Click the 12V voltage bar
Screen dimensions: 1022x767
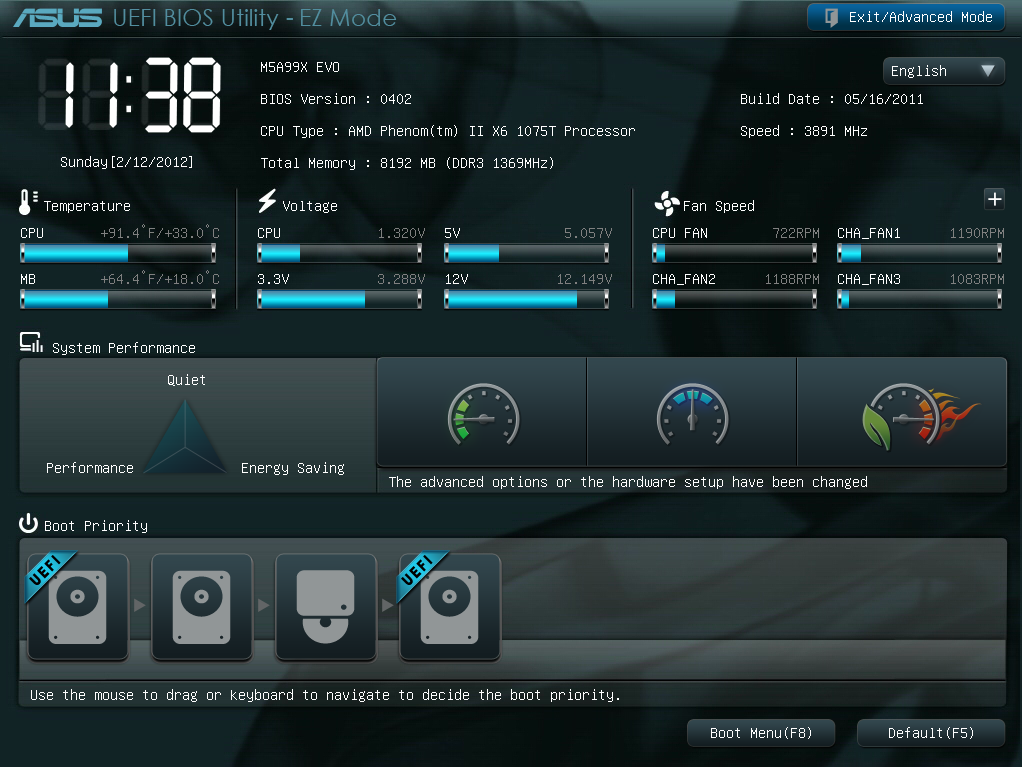pyautogui.click(x=527, y=299)
